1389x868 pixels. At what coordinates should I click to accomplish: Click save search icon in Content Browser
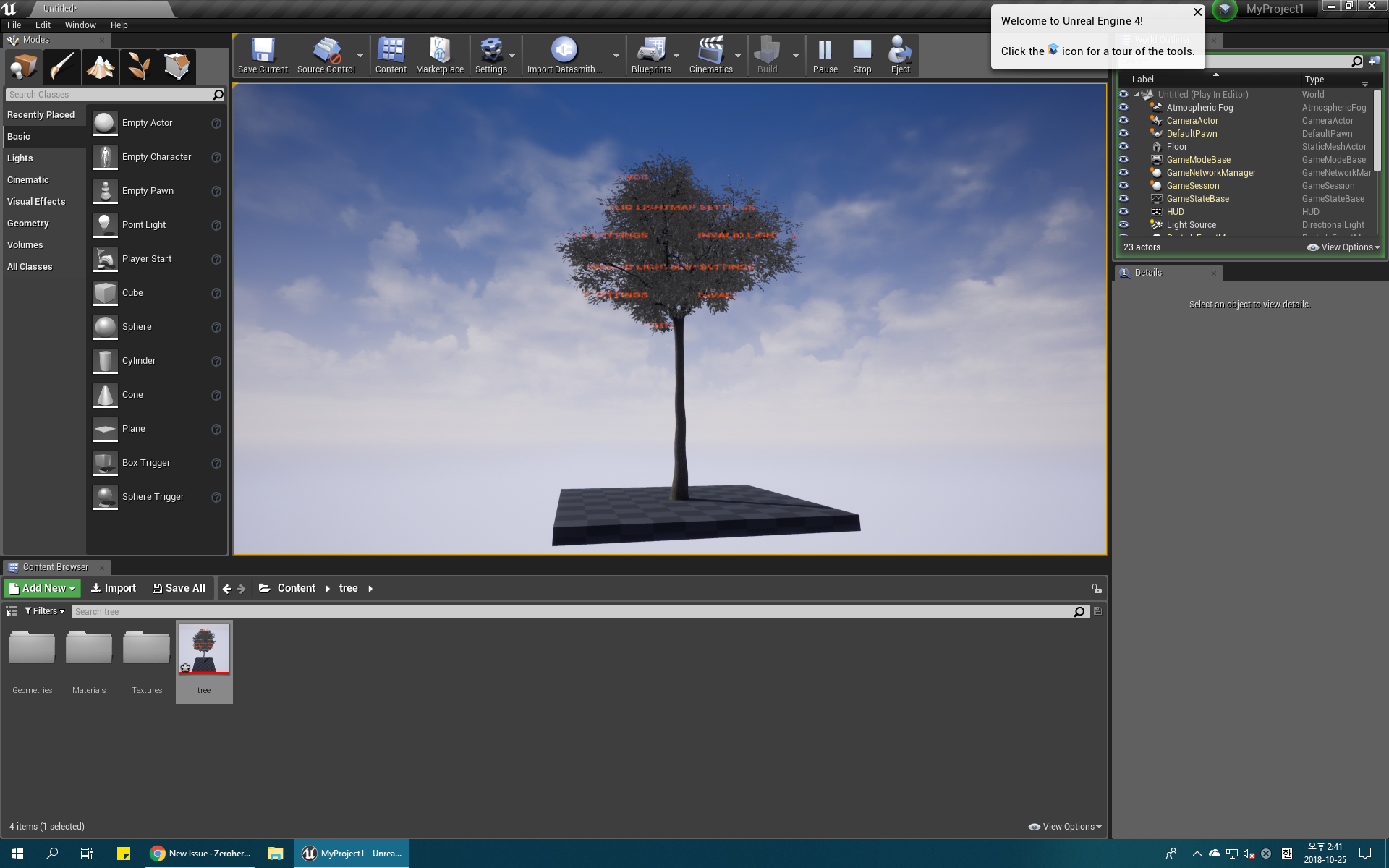click(1097, 611)
